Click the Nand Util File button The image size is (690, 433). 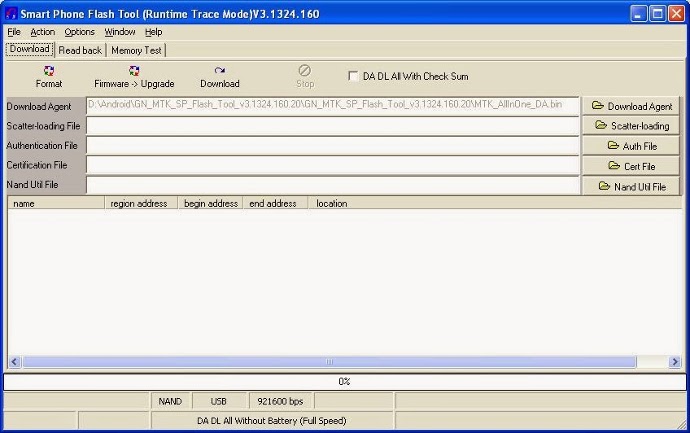pyautogui.click(x=631, y=186)
